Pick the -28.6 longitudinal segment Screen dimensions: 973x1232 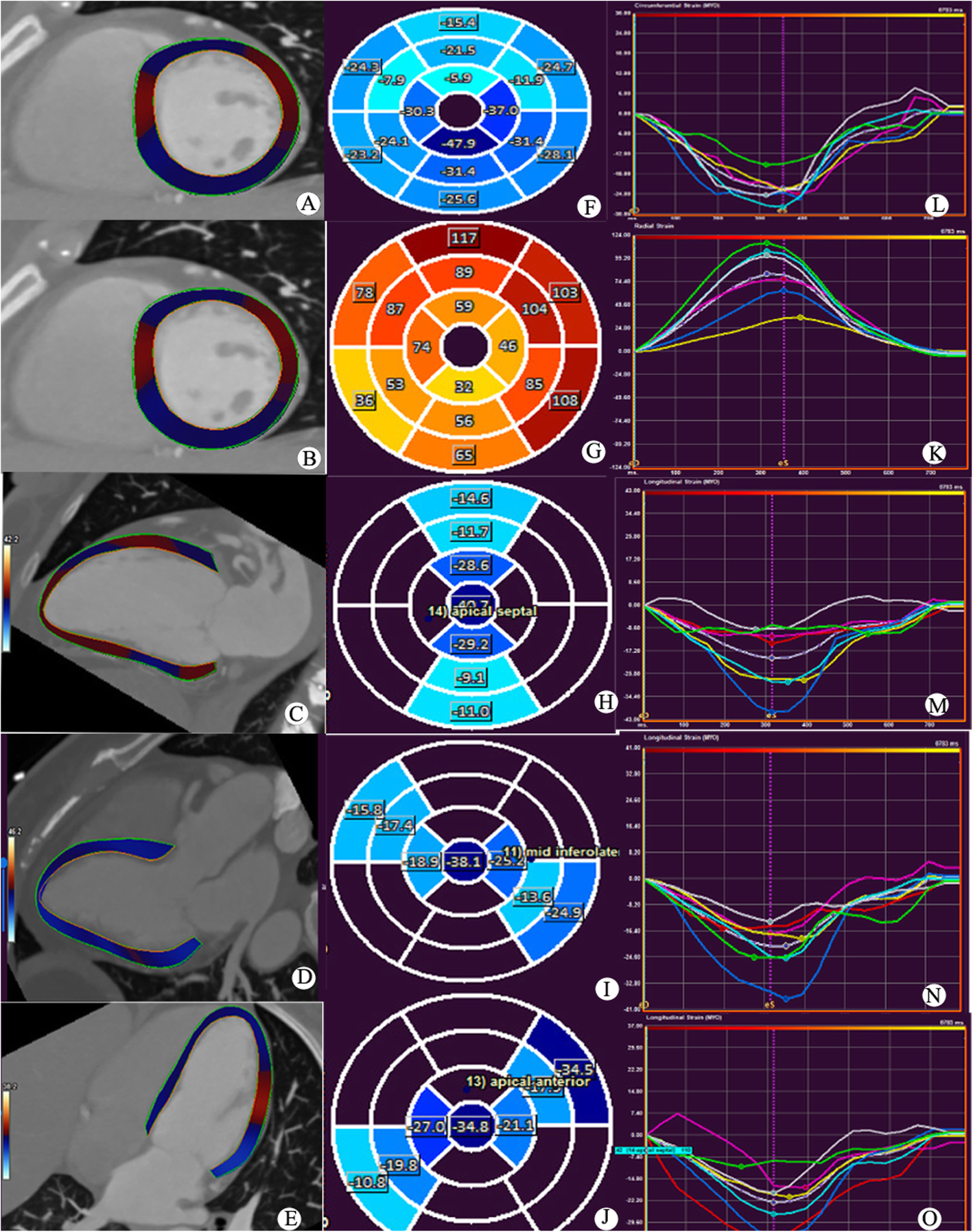pos(471,565)
